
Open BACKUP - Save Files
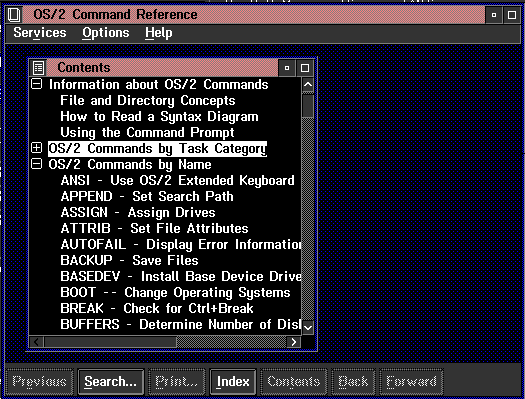click(129, 260)
